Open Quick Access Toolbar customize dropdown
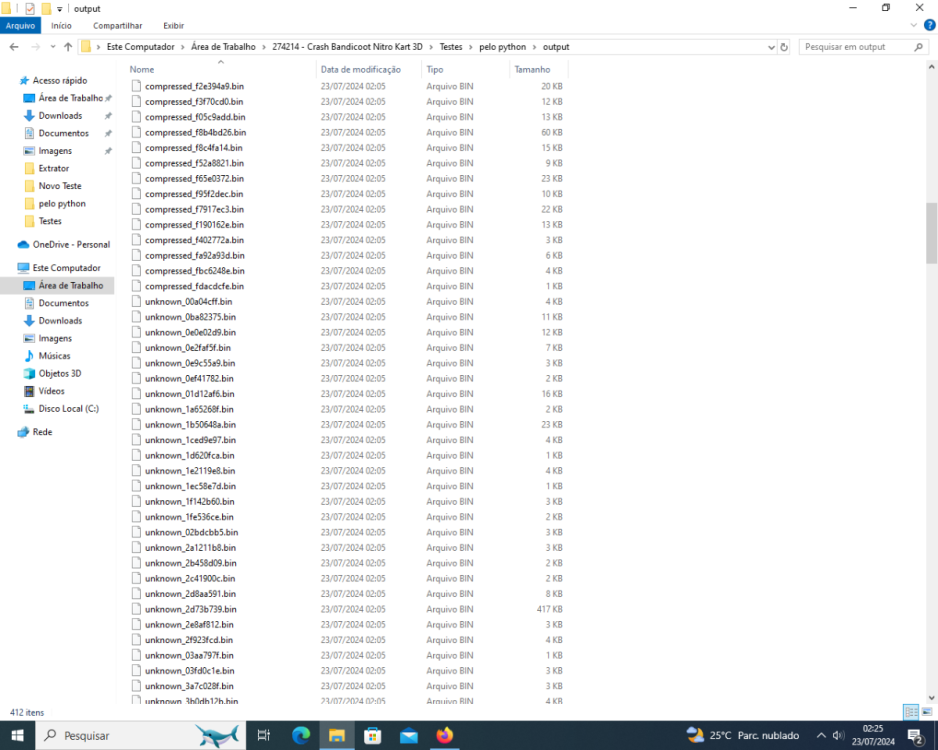 click(x=60, y=8)
